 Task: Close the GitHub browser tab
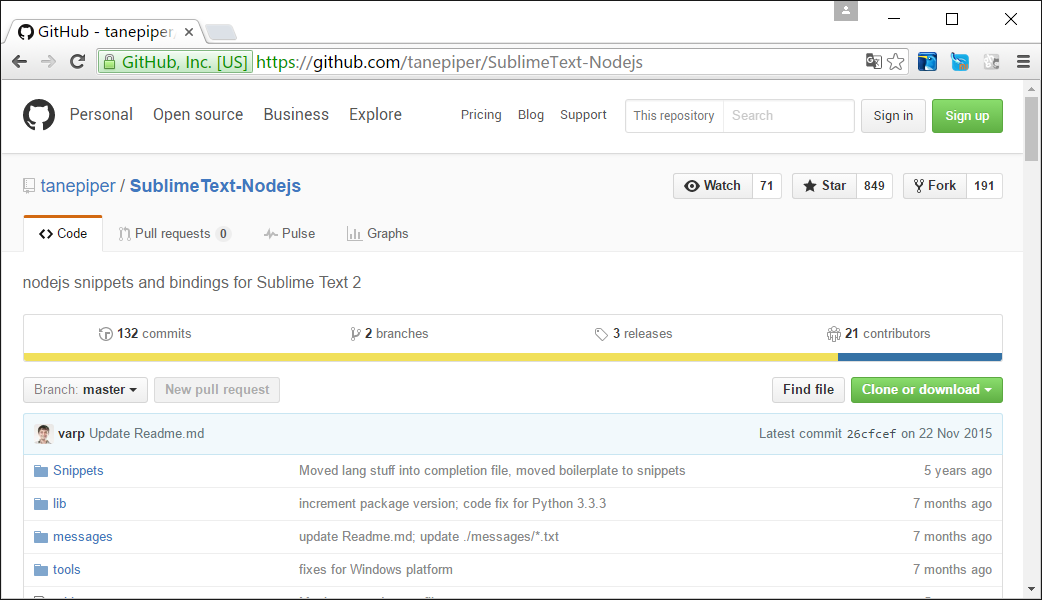click(x=189, y=32)
